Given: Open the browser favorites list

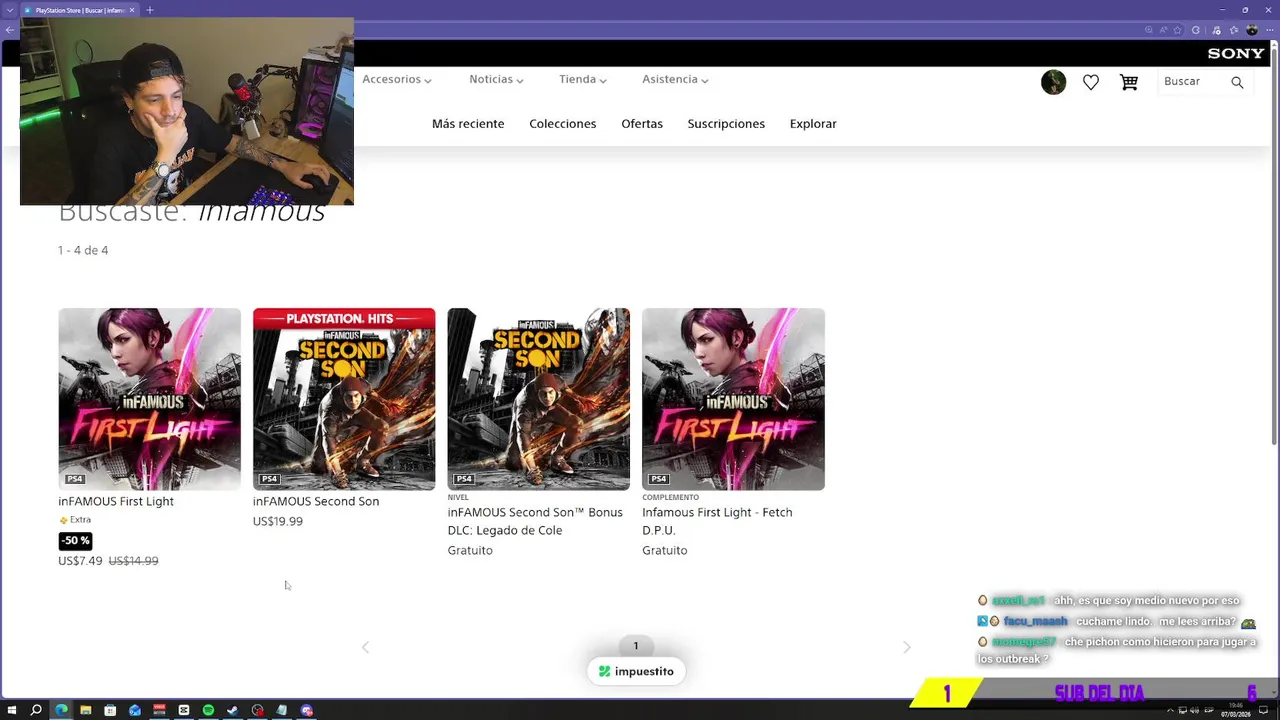Looking at the screenshot, I should point(1234,30).
